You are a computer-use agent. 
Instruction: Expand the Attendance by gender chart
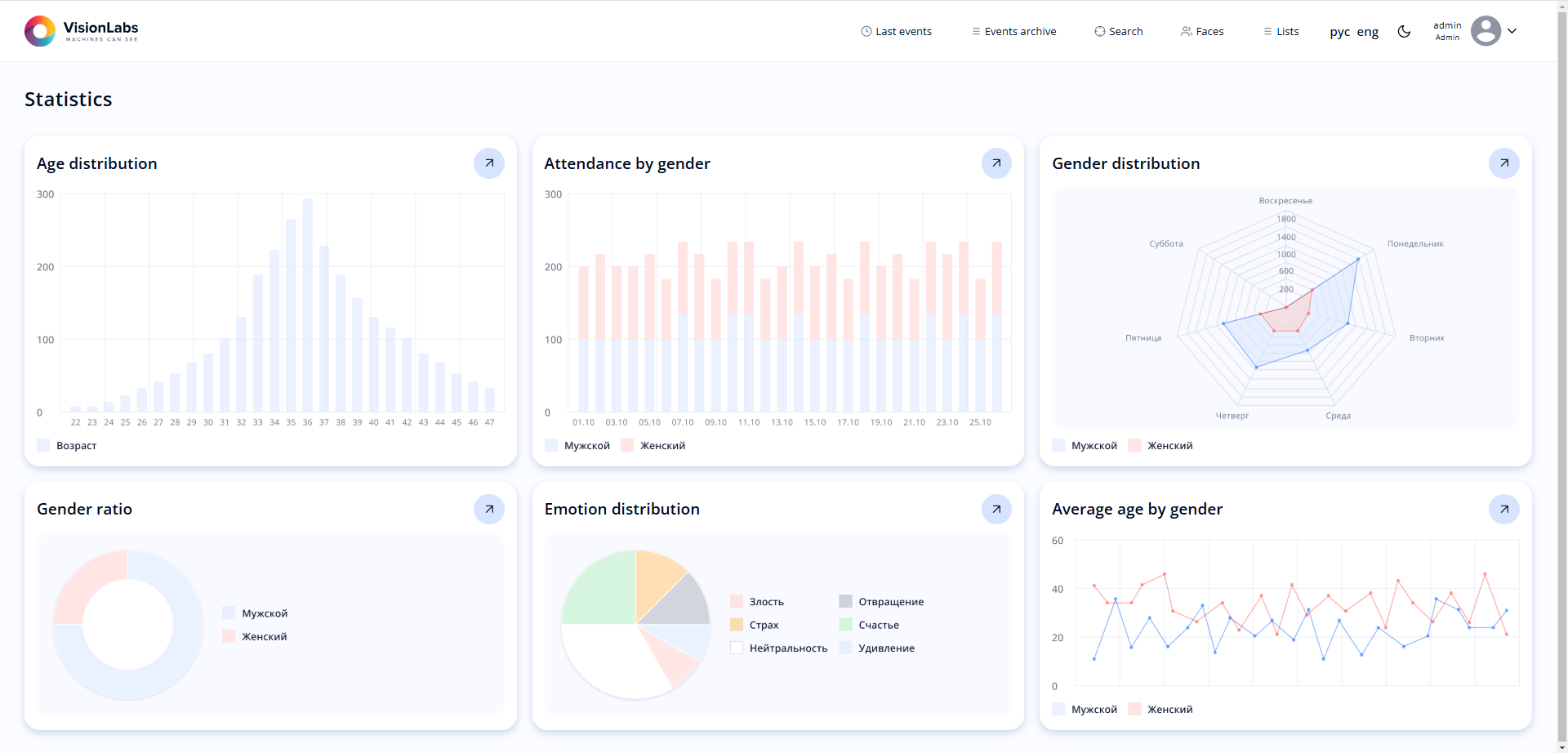996,163
